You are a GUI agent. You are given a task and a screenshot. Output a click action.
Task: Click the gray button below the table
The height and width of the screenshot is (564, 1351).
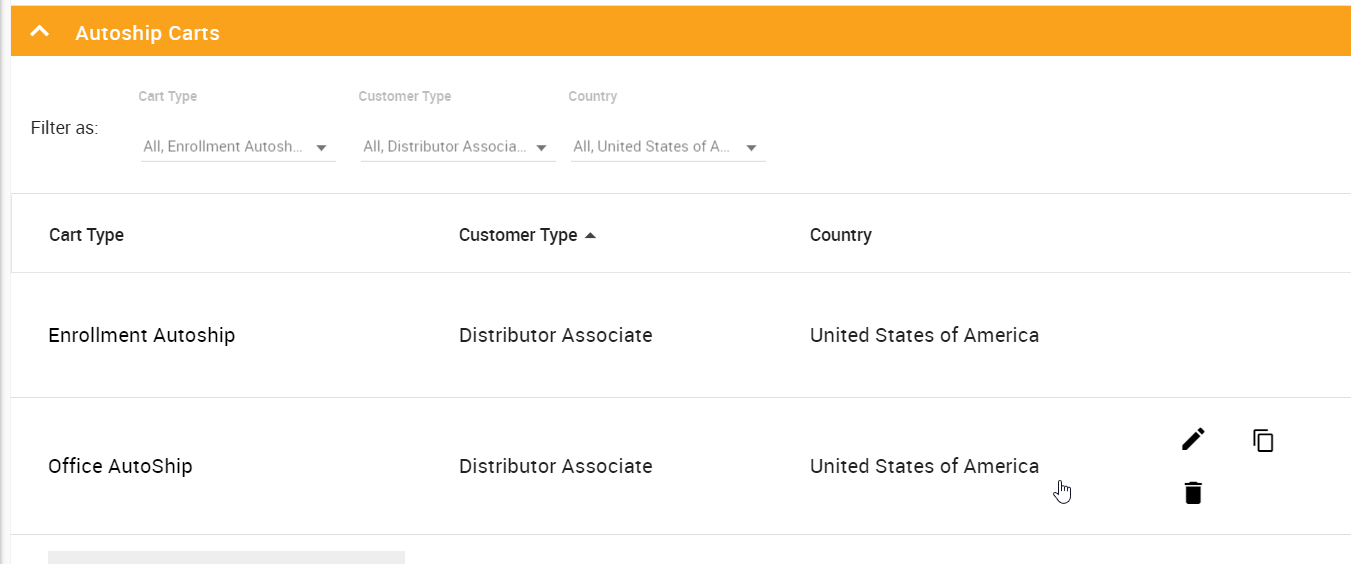(226, 557)
